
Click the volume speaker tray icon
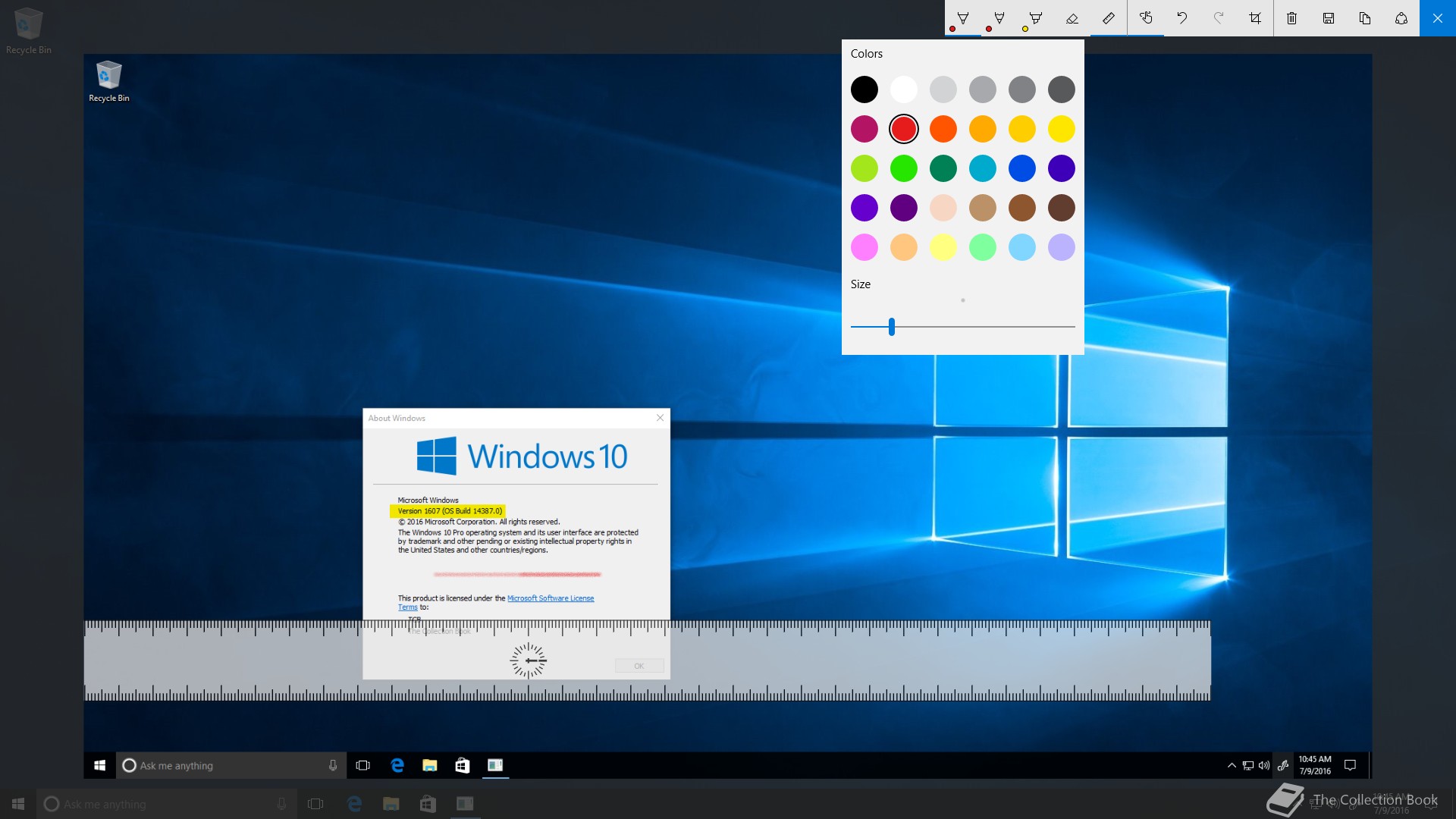click(1264, 765)
